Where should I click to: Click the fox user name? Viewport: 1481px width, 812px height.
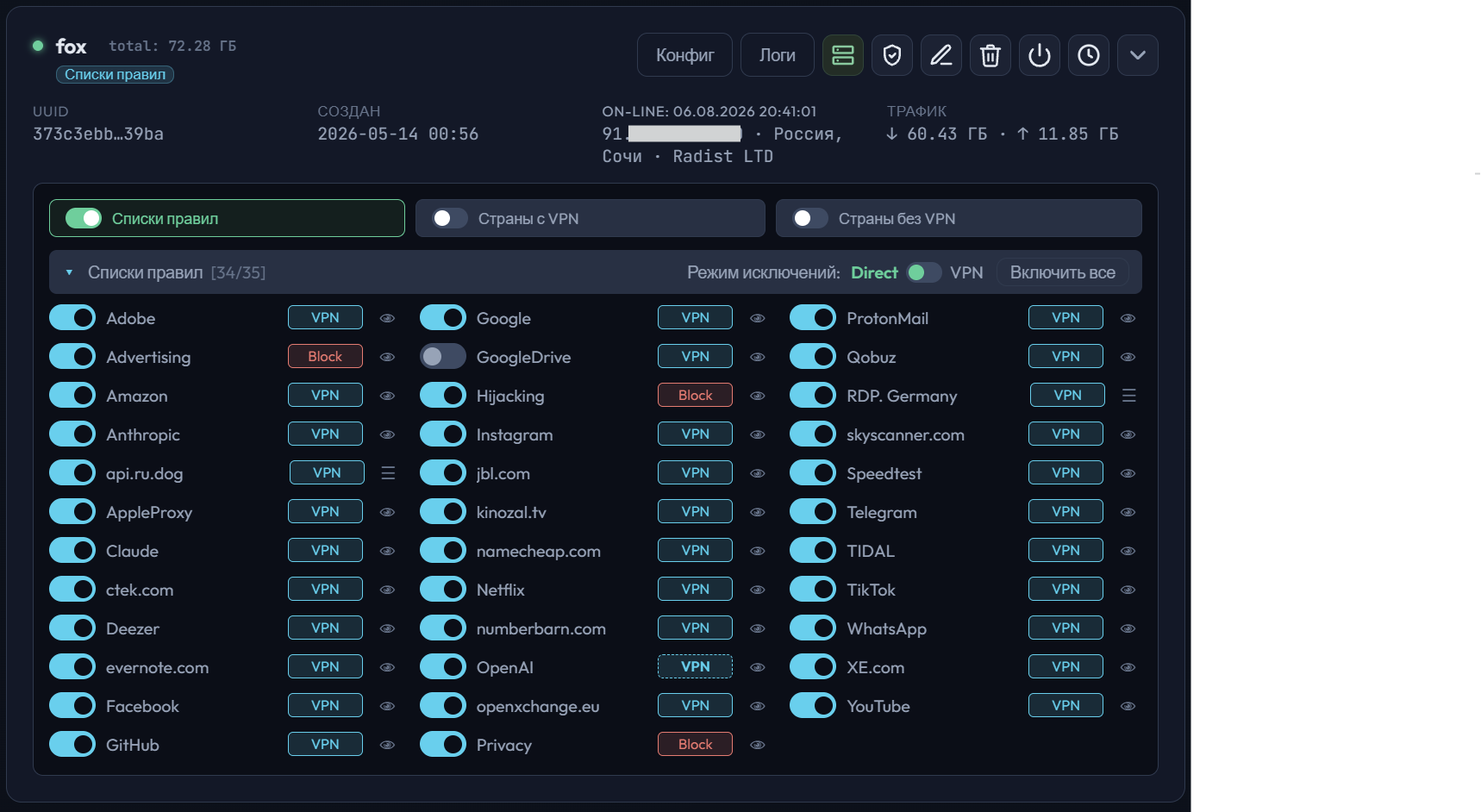pyautogui.click(x=71, y=47)
